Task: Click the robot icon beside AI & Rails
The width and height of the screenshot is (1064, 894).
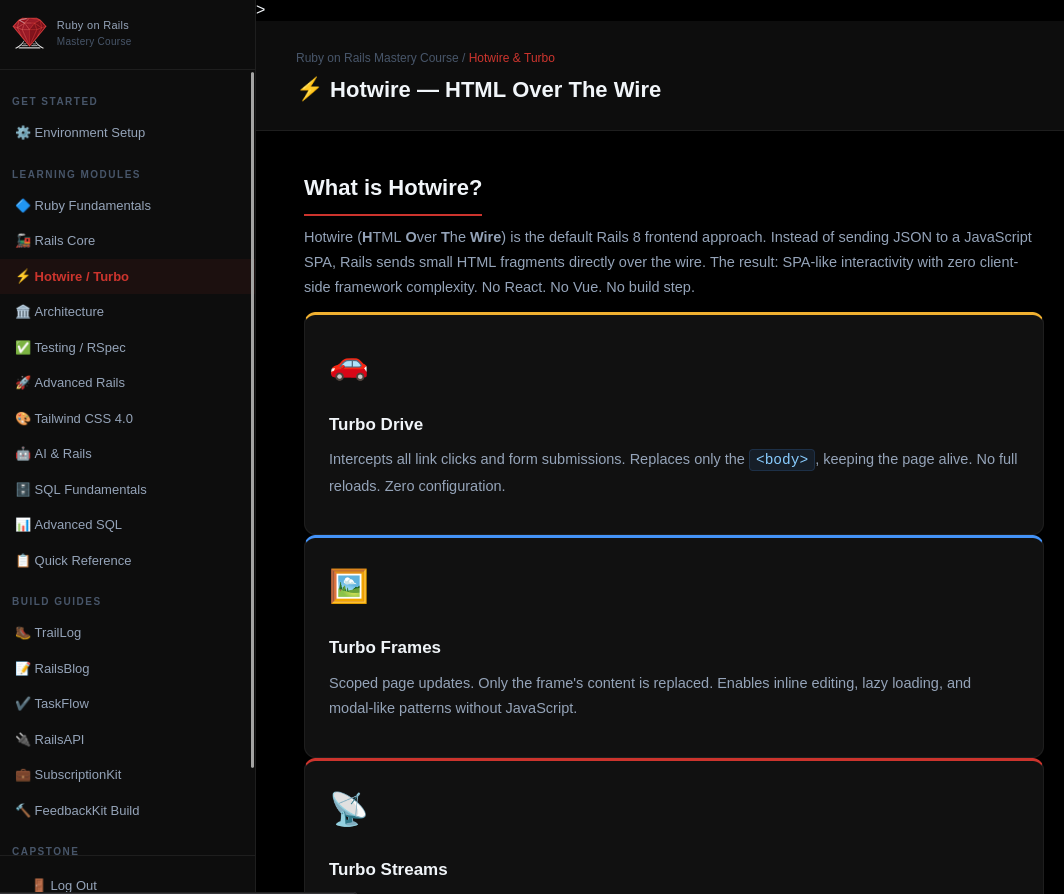Action: [x=23, y=453]
